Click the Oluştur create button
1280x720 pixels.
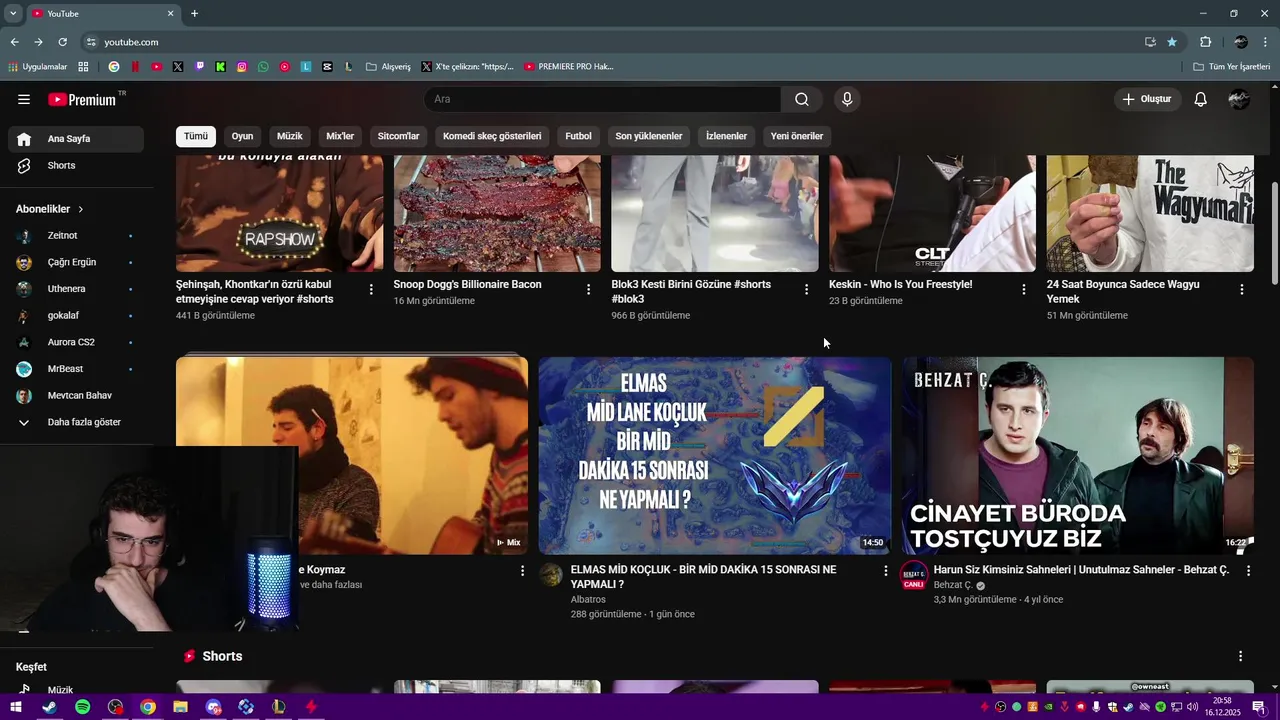[x=1147, y=99]
